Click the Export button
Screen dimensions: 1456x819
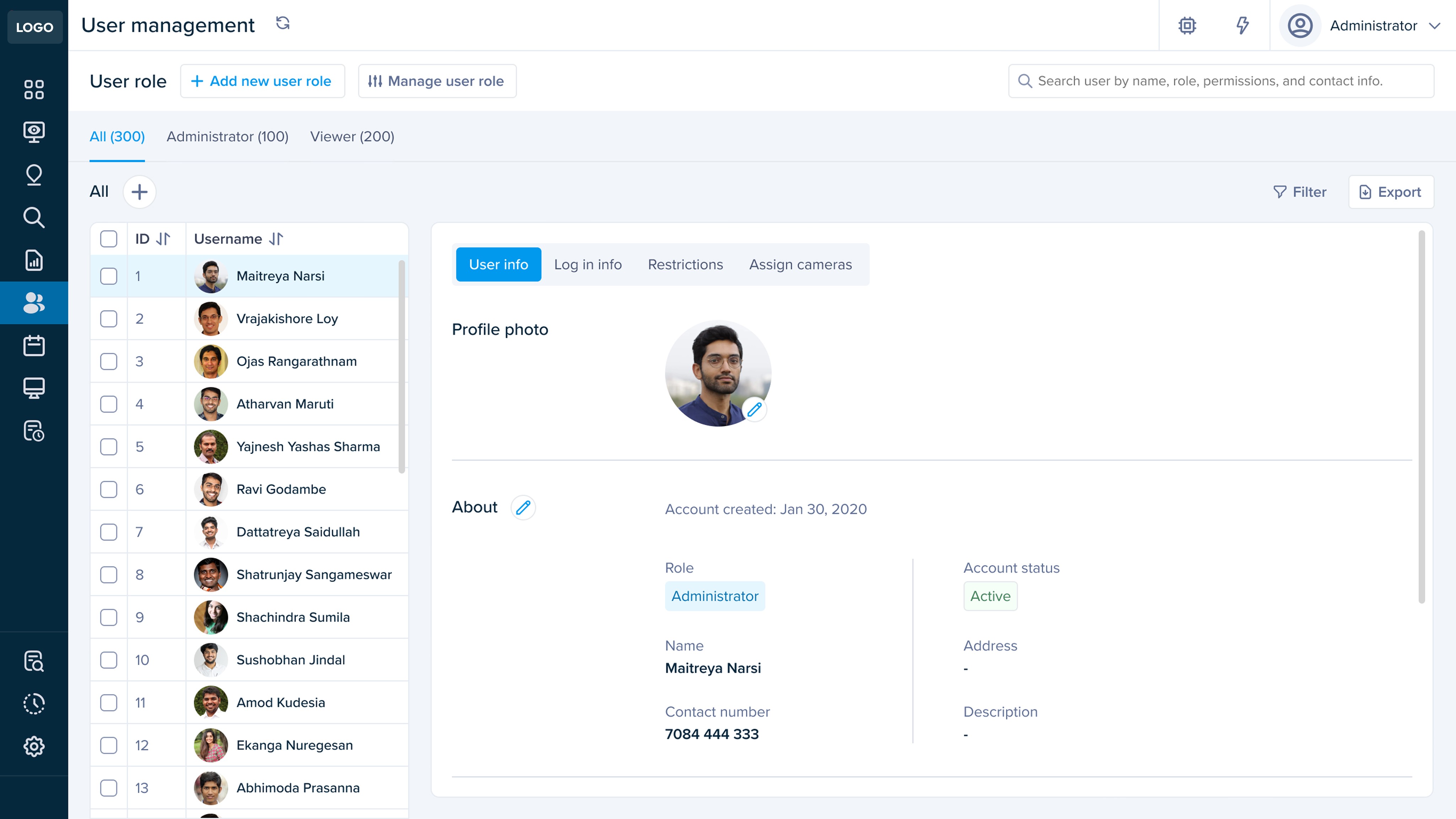tap(1390, 192)
